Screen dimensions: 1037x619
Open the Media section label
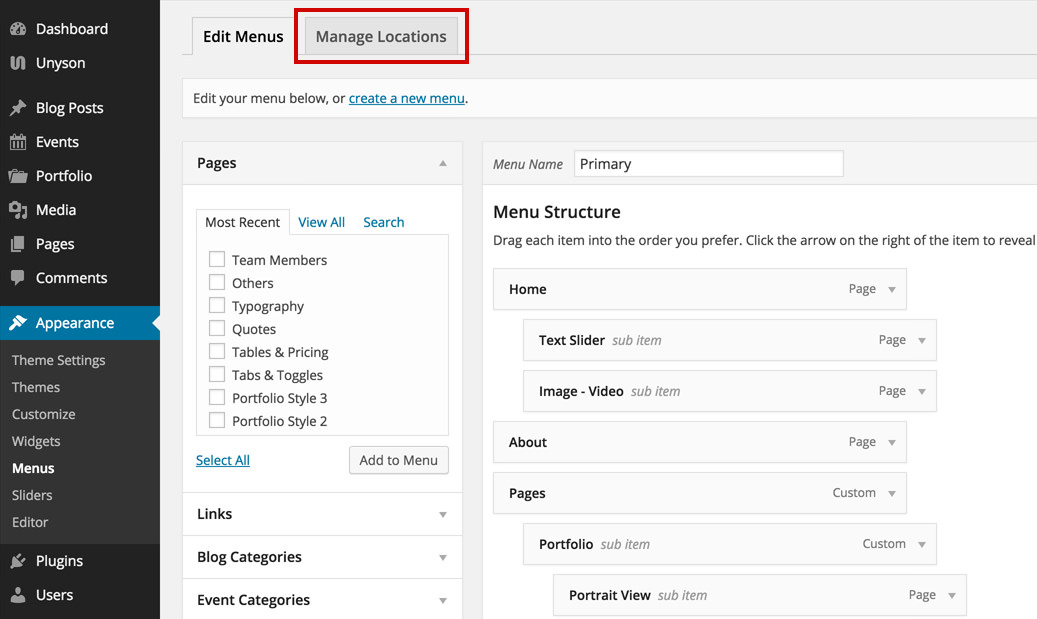click(56, 210)
